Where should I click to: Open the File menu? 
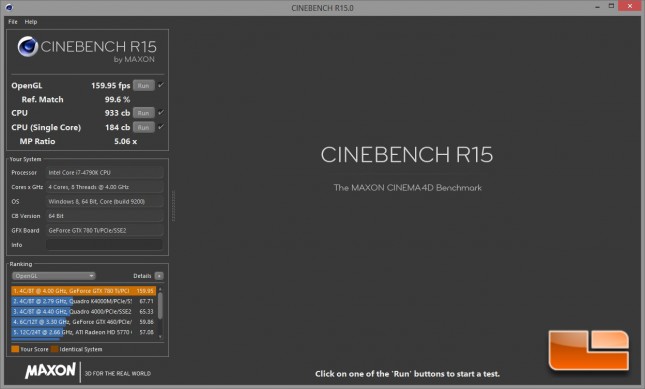13,22
